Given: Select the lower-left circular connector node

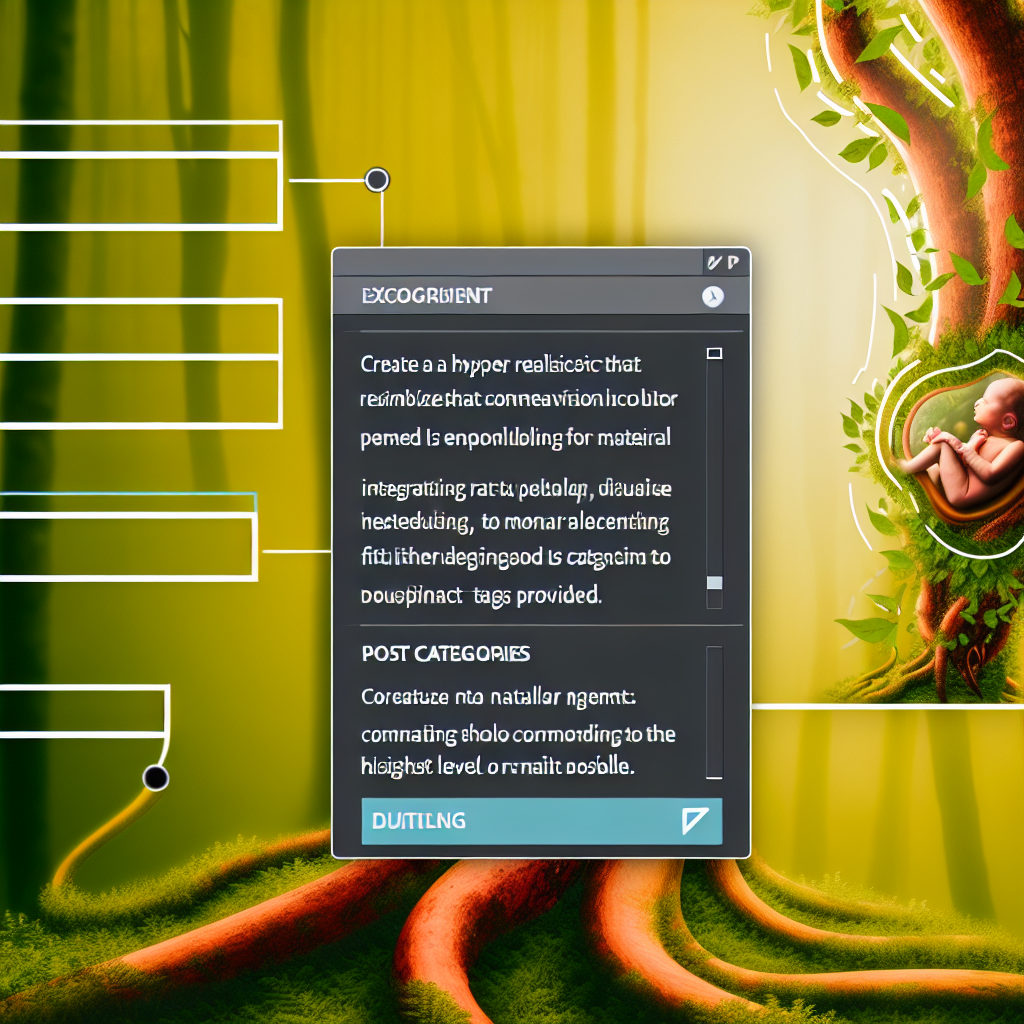Looking at the screenshot, I should 155,777.
